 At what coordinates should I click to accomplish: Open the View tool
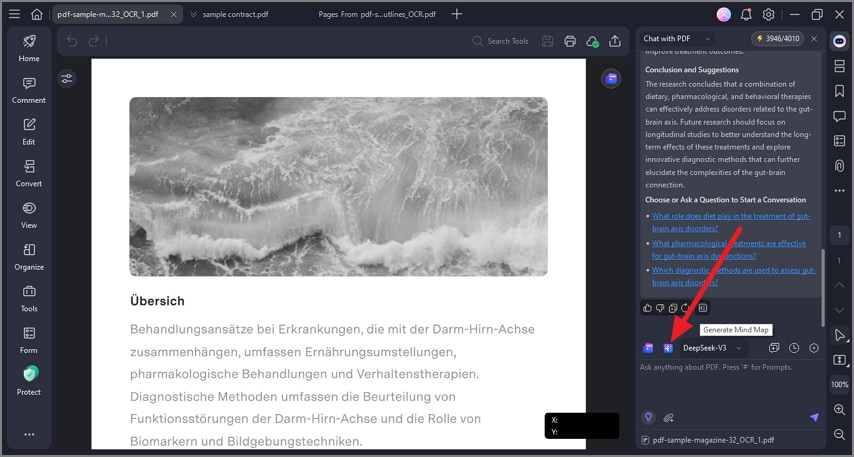29,215
